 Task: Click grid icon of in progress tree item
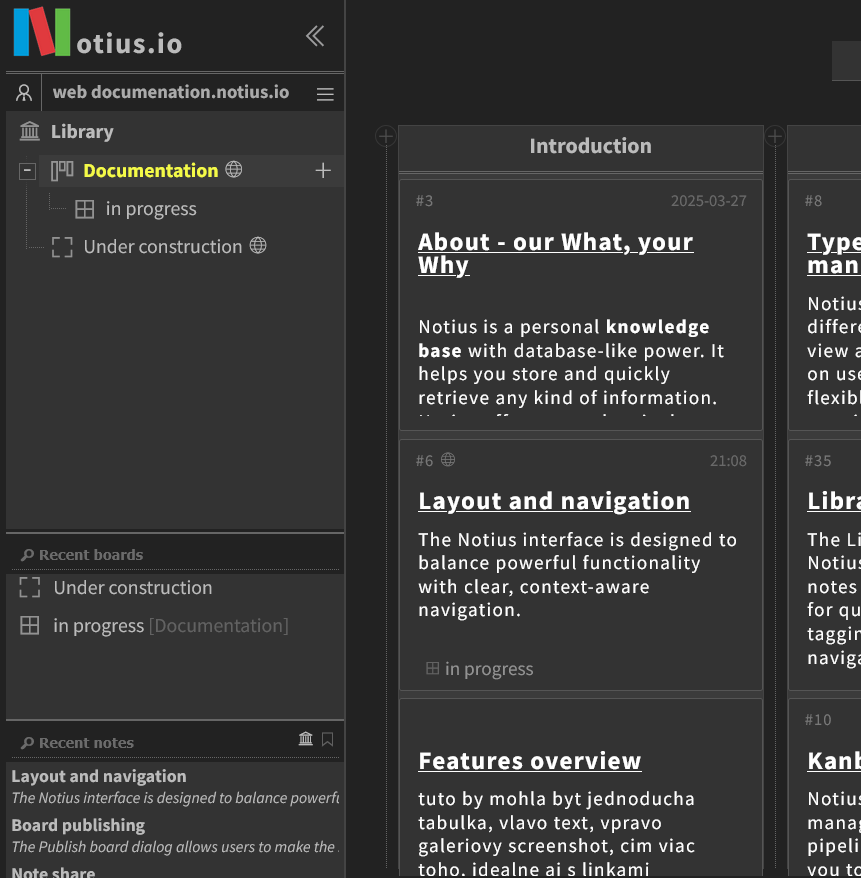point(85,209)
